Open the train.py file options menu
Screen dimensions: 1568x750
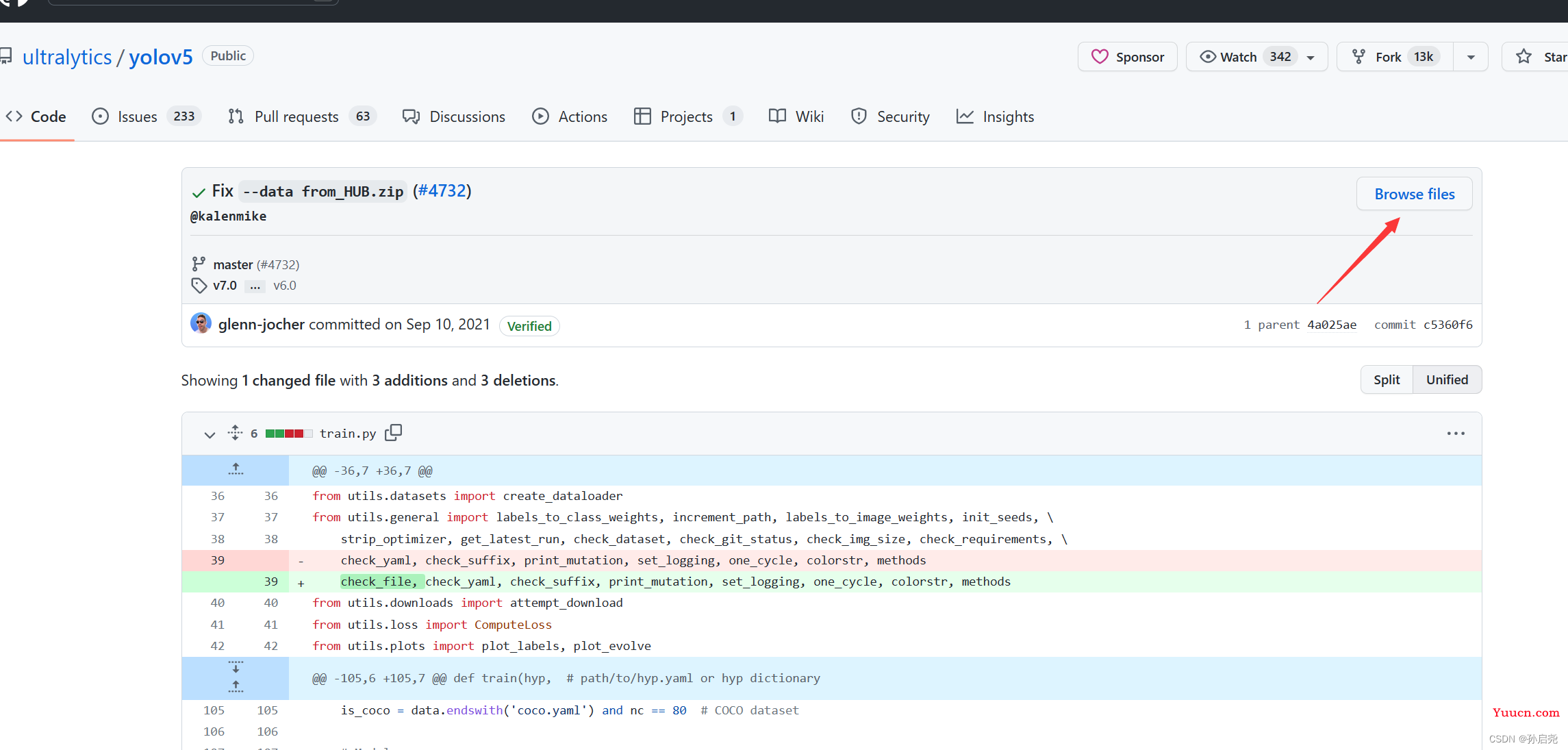click(1456, 434)
